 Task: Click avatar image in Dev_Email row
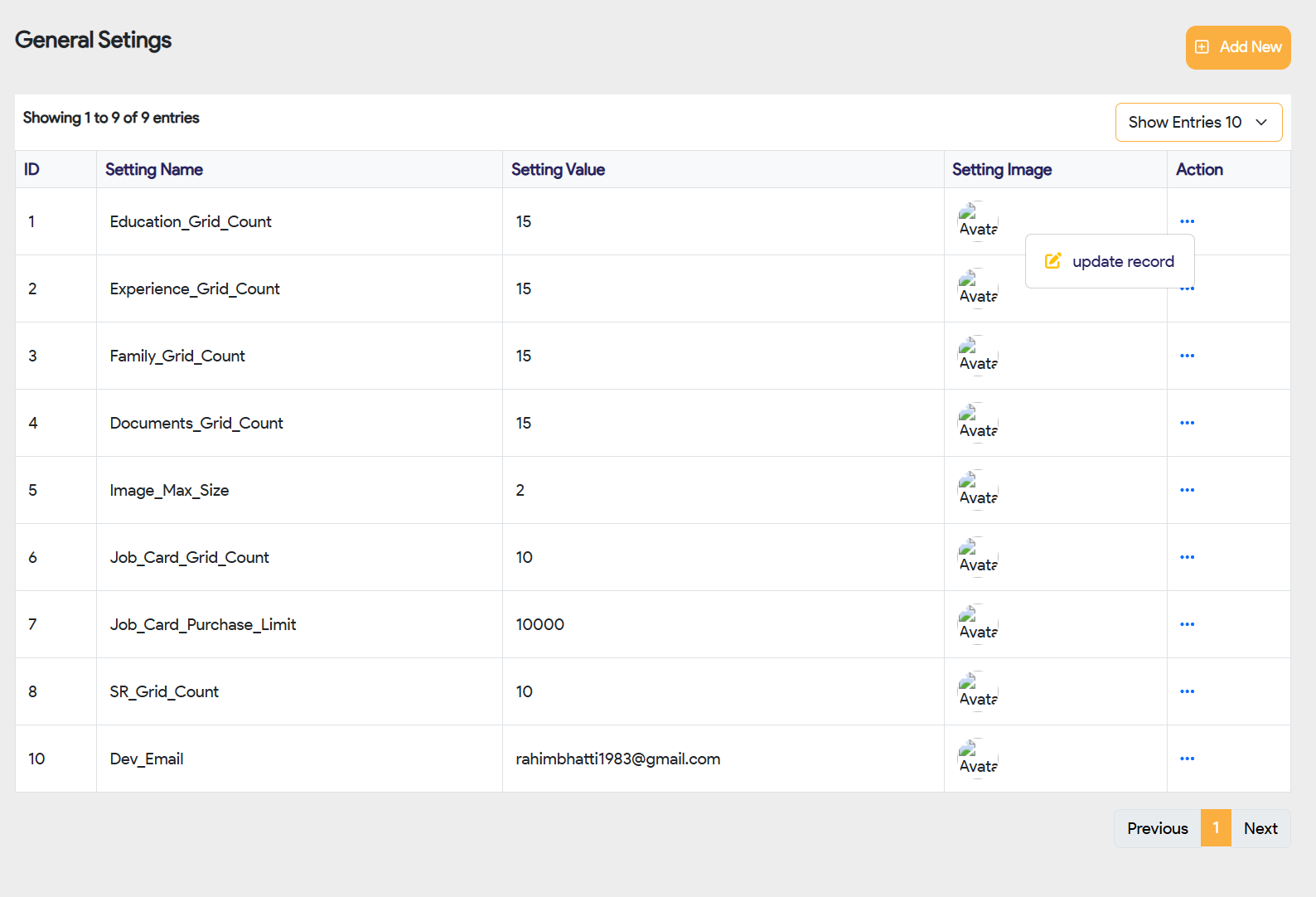[x=978, y=759]
